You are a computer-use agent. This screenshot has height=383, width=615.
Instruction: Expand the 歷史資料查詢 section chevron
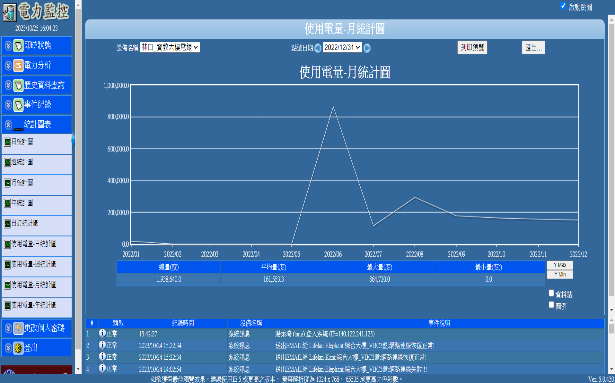tap(8, 85)
